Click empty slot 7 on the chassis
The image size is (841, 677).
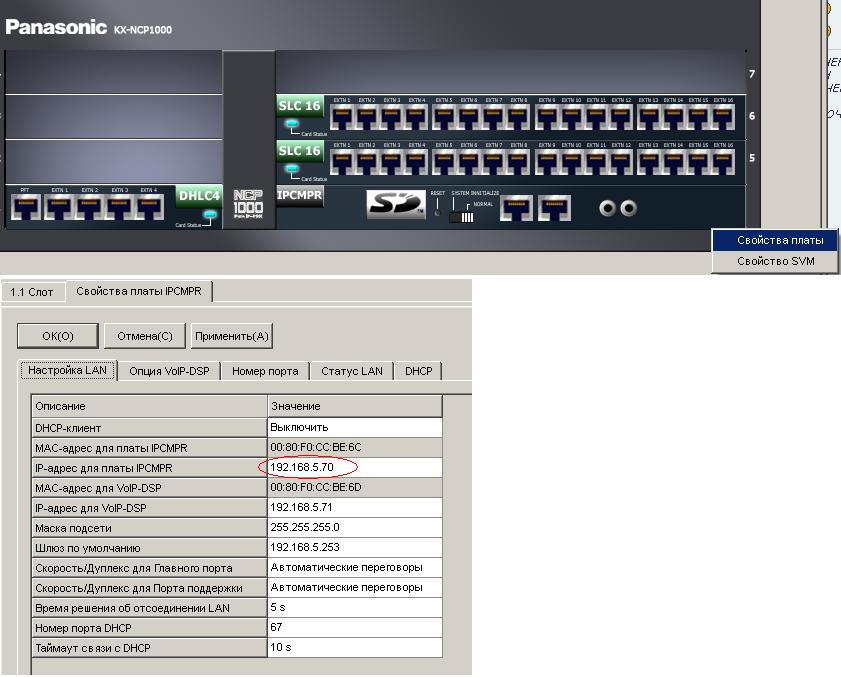point(510,73)
